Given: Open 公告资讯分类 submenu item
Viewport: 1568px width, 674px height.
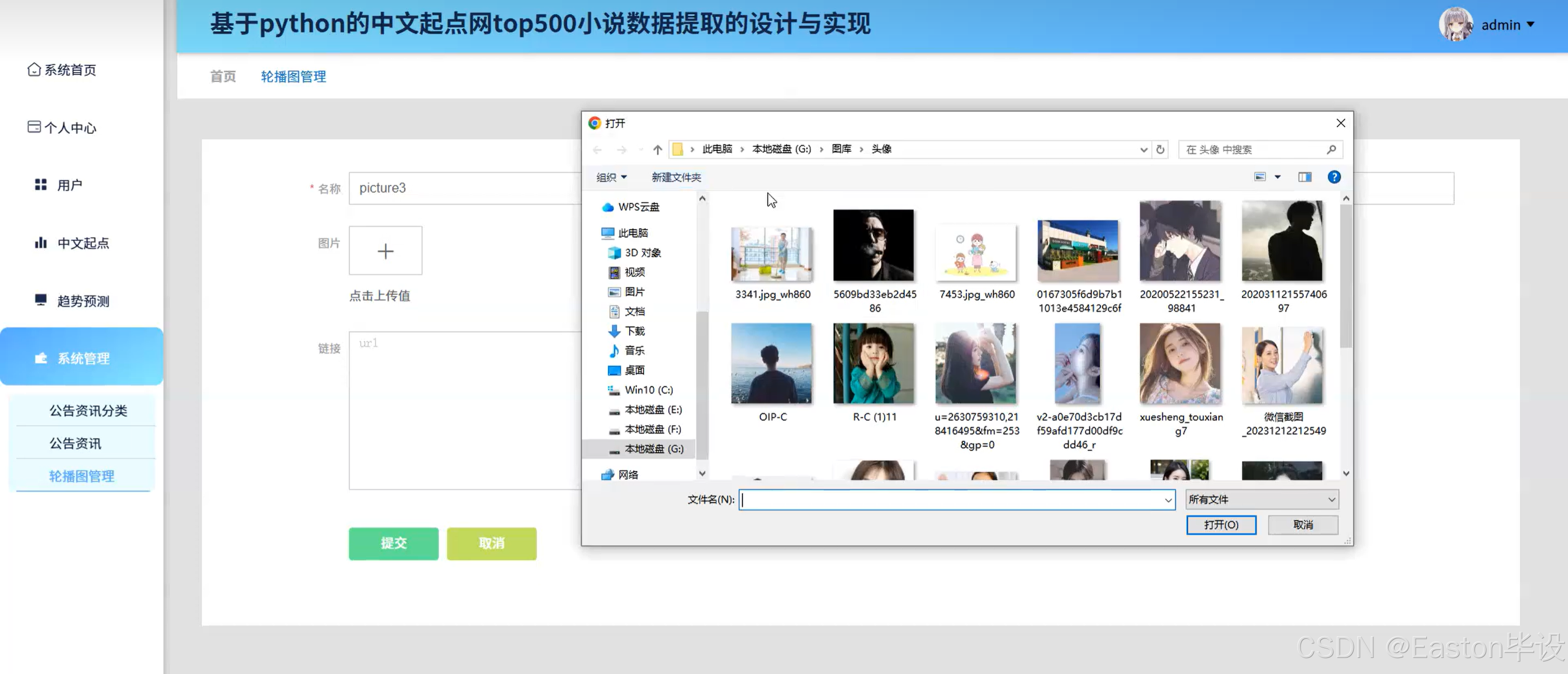Looking at the screenshot, I should coord(89,411).
